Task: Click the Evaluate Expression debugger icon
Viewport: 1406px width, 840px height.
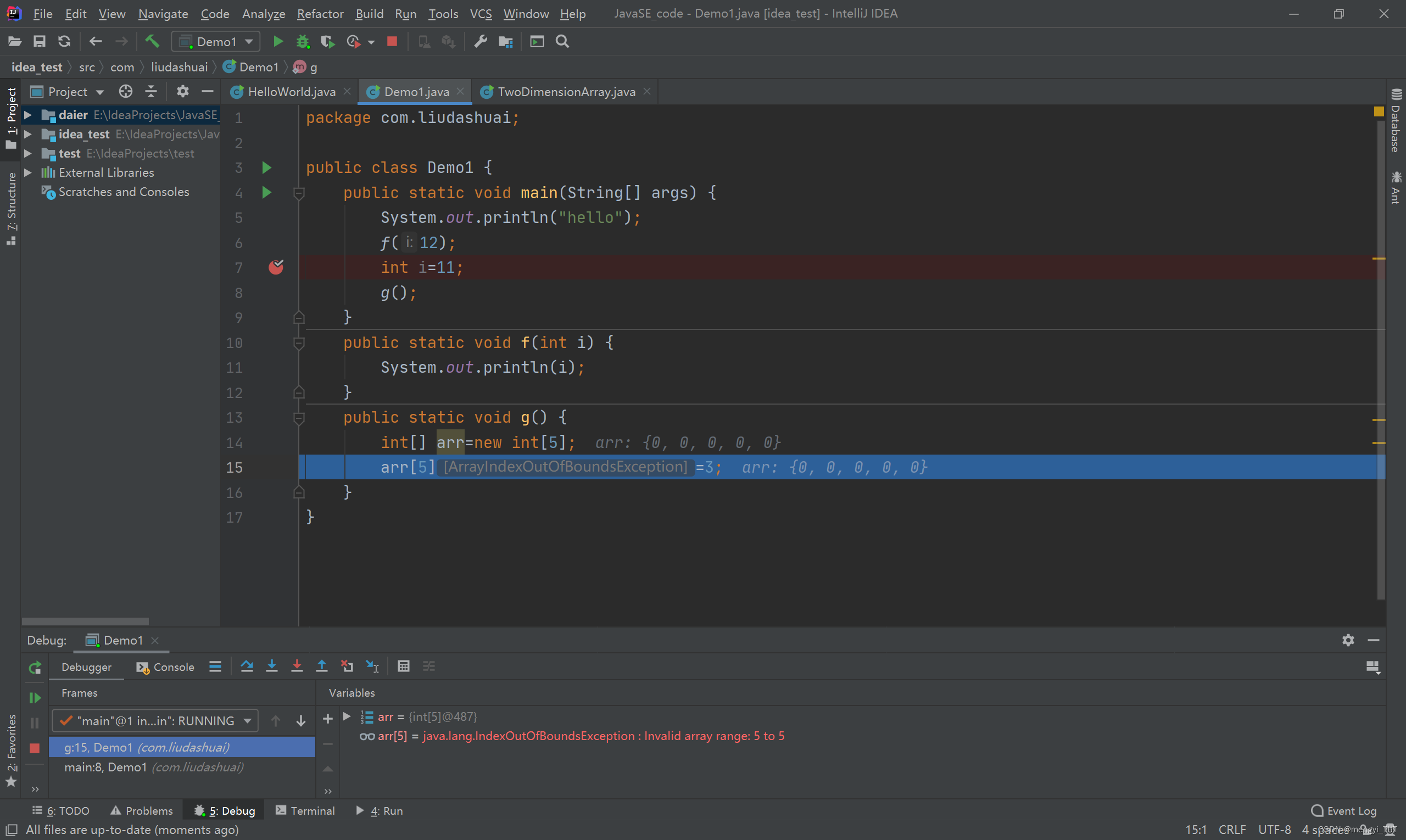Action: [x=402, y=665]
